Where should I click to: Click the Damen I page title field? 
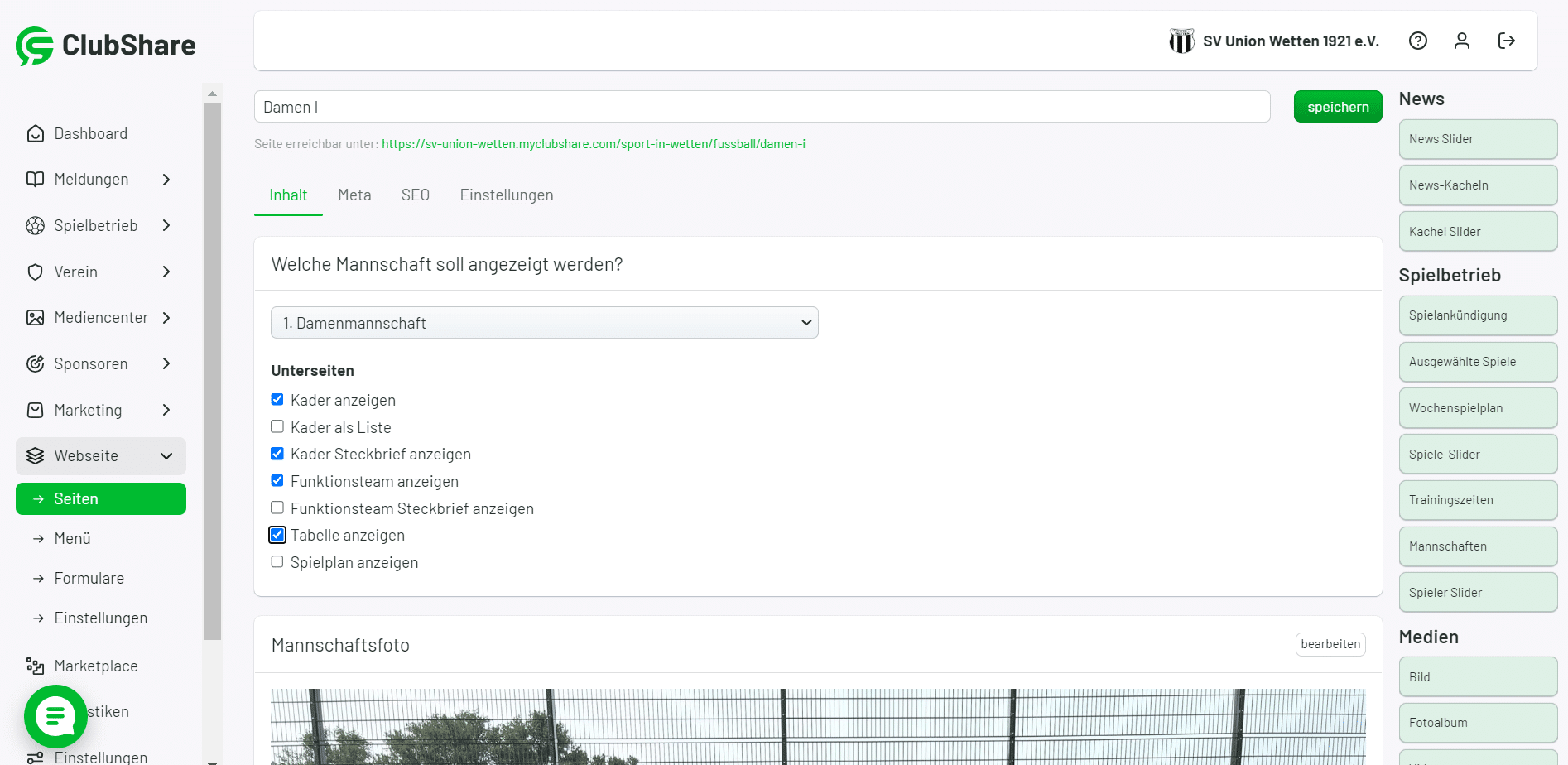[x=762, y=107]
